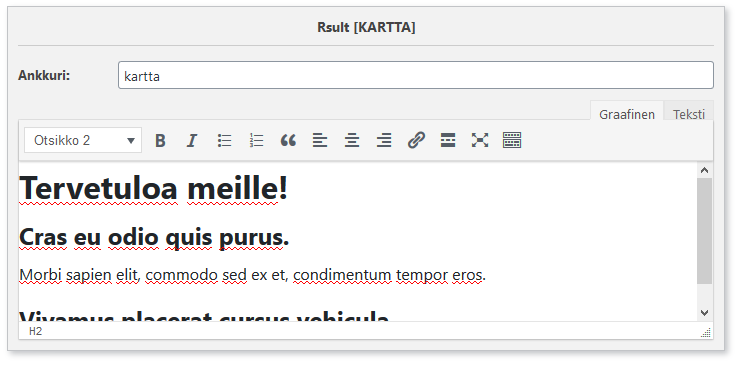740x366 pixels.
Task: Center align the text
Action: (x=352, y=141)
